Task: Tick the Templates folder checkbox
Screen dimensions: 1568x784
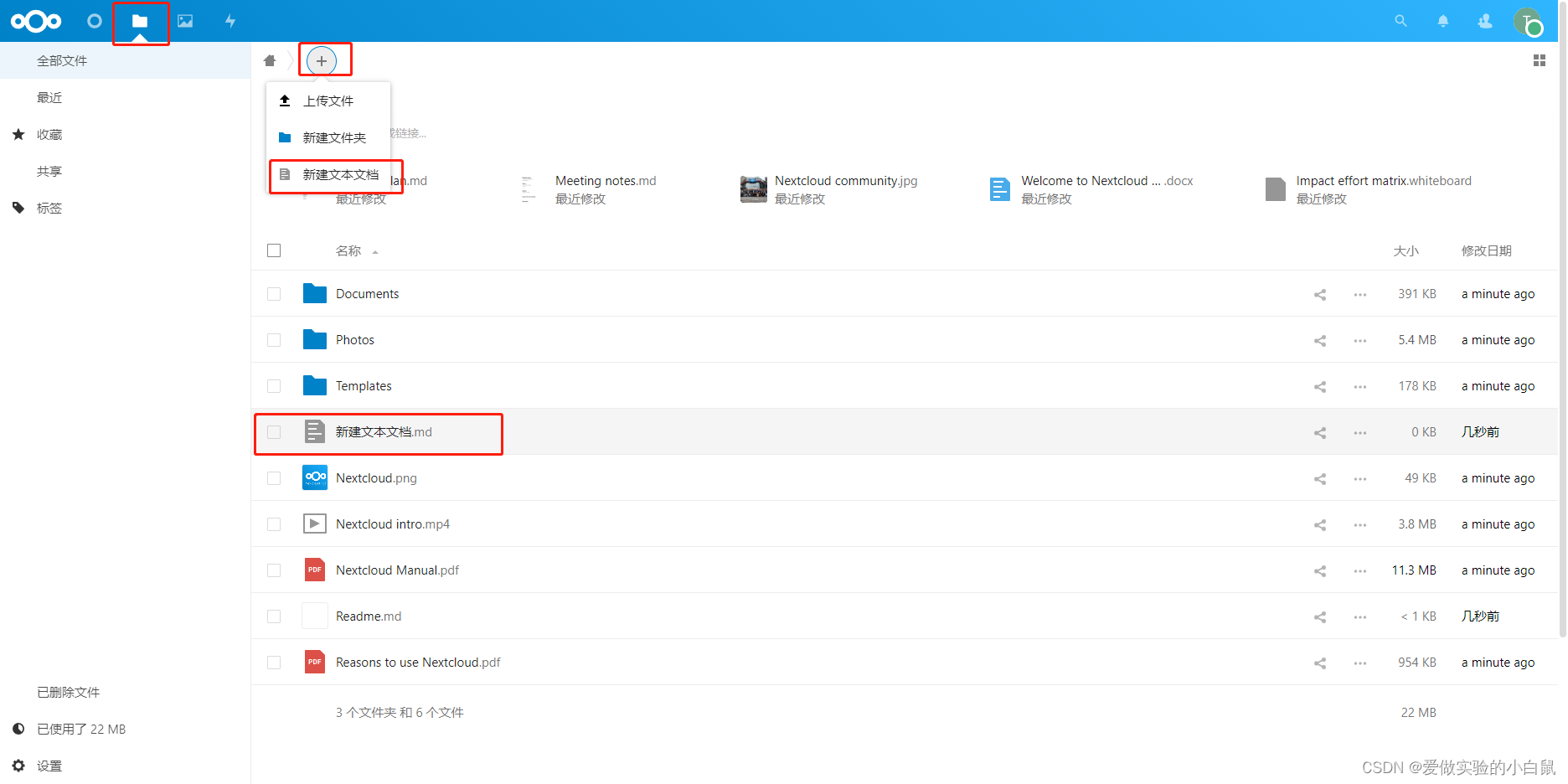Action: (274, 386)
